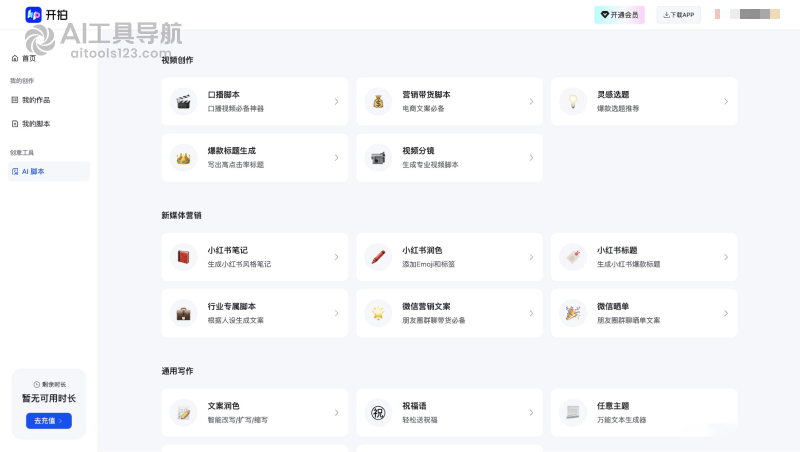
Task: Click the camera icon for 视频分镜
Action: [378, 158]
